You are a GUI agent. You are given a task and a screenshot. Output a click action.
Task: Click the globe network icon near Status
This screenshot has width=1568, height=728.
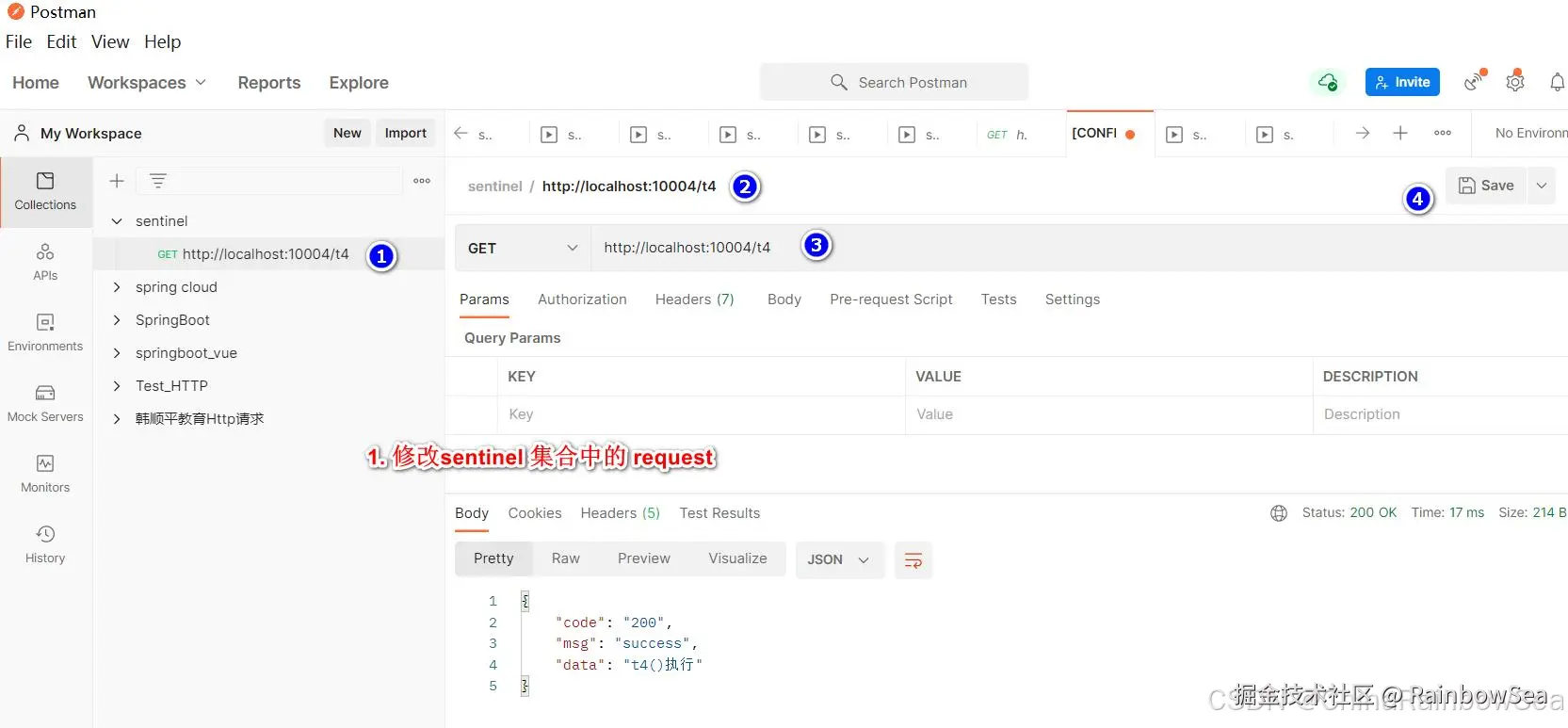(x=1279, y=513)
